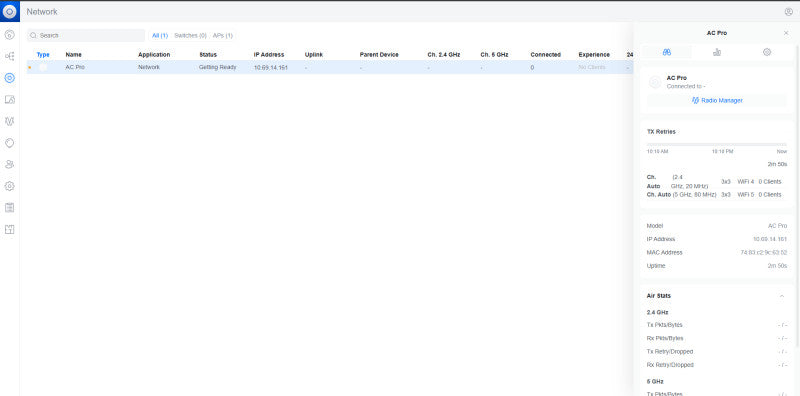This screenshot has height=396, width=800.
Task: Sort by the IP Address column header
Action: (x=269, y=55)
